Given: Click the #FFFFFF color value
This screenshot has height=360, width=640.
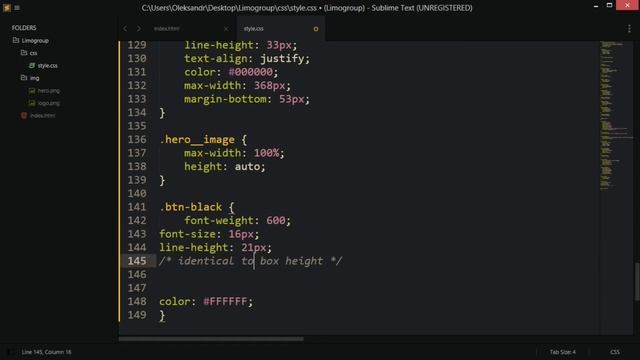Looking at the screenshot, I should click(225, 301).
